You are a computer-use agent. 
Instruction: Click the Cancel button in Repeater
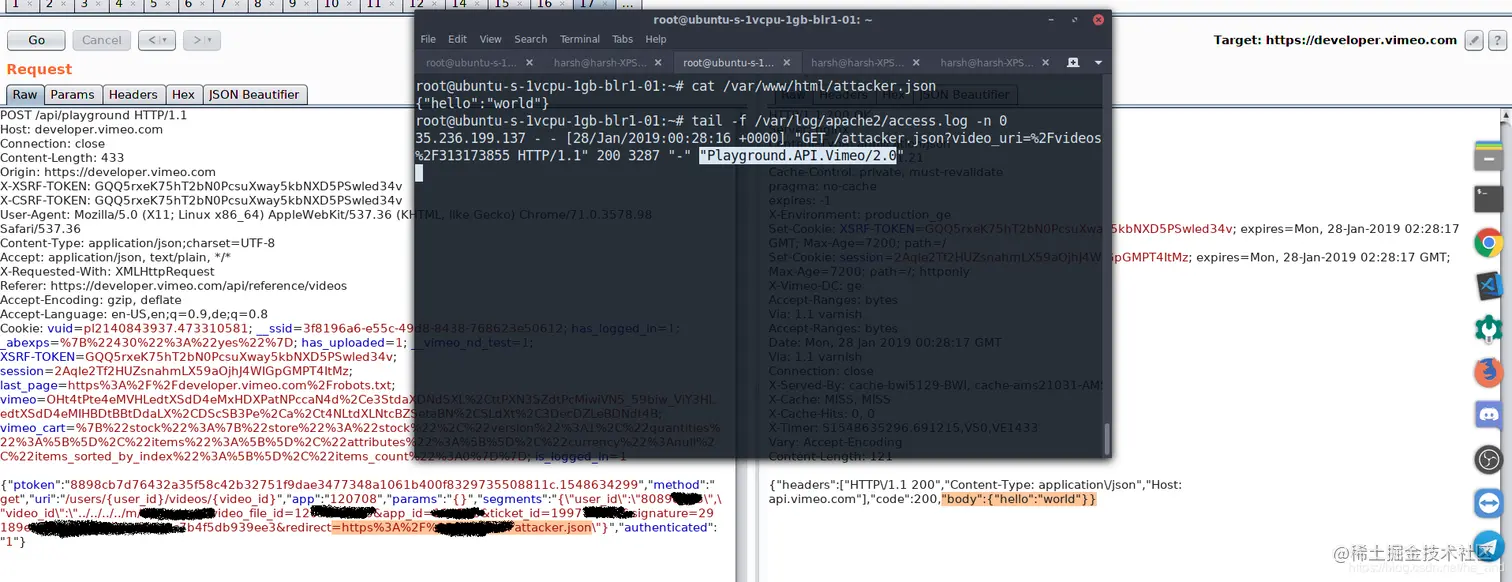point(101,40)
